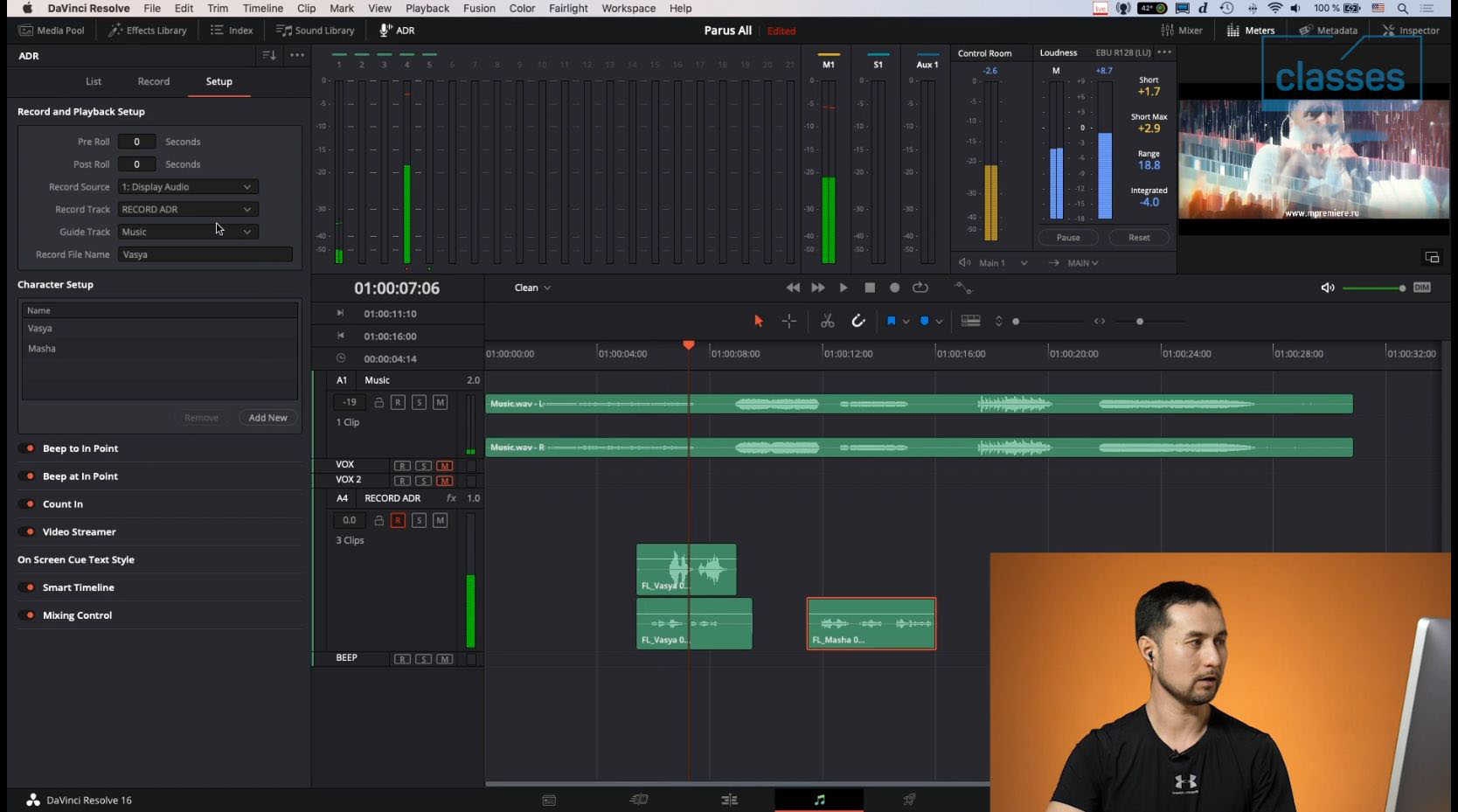Toggle the Meters panel
The height and width of the screenshot is (812, 1458).
(1251, 30)
